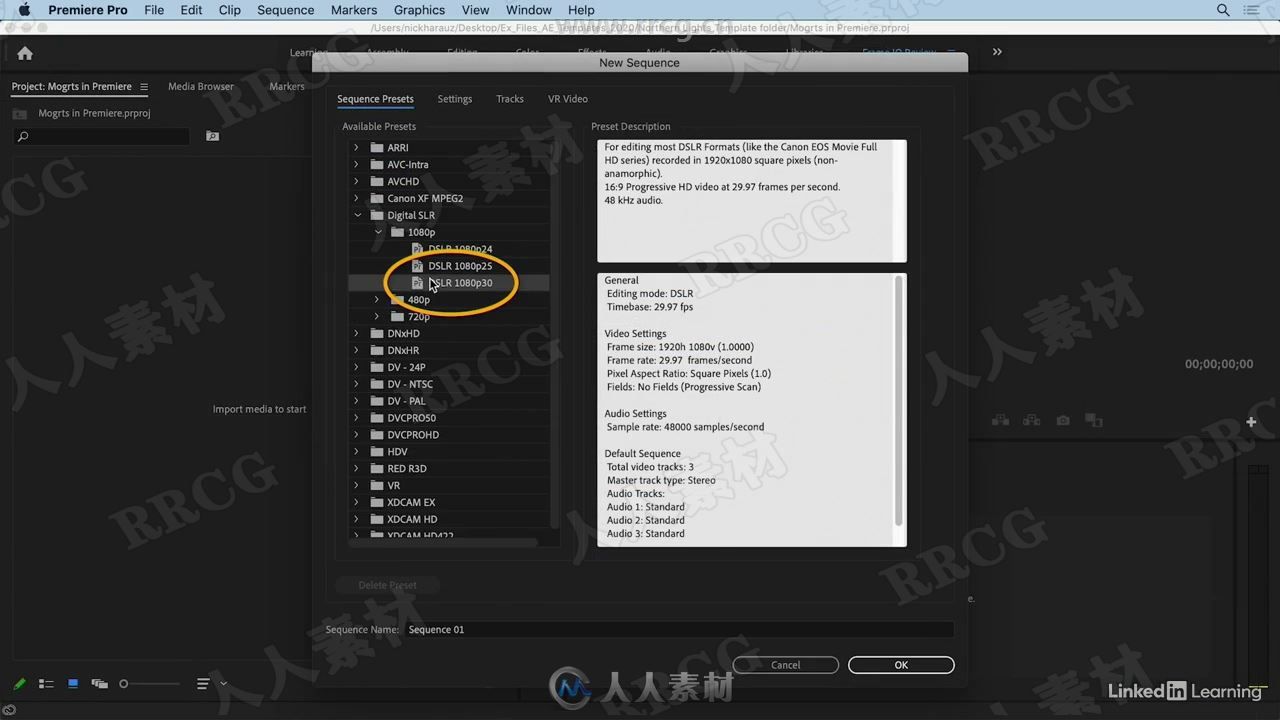Screen dimensions: 1280x720
Task: Expand the HDV preset folder
Action: click(356, 452)
